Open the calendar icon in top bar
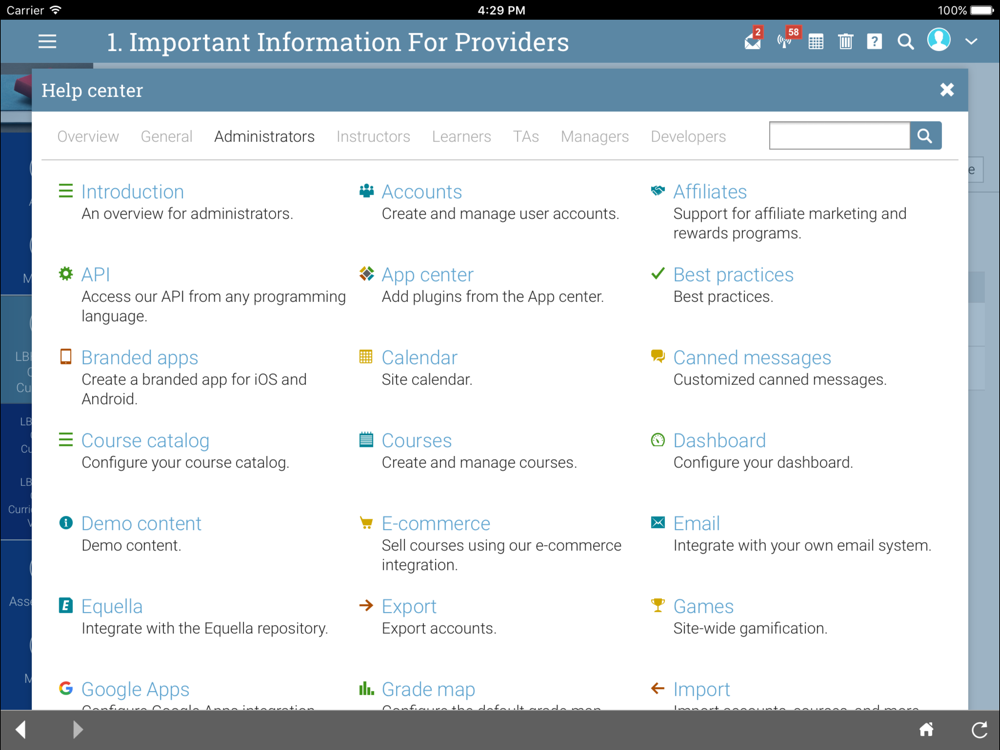This screenshot has width=1000, height=750. tap(816, 42)
